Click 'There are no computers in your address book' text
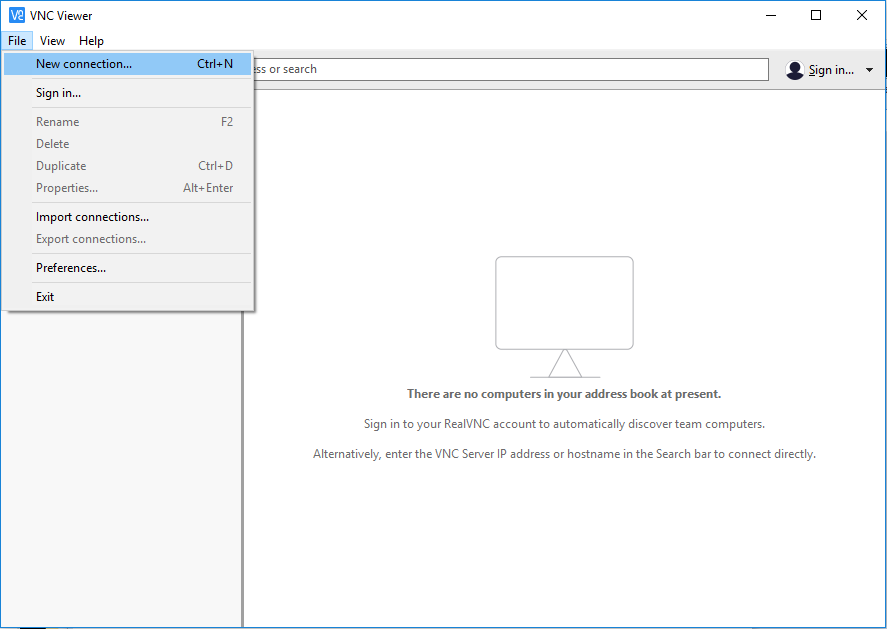The width and height of the screenshot is (887, 629). click(564, 394)
